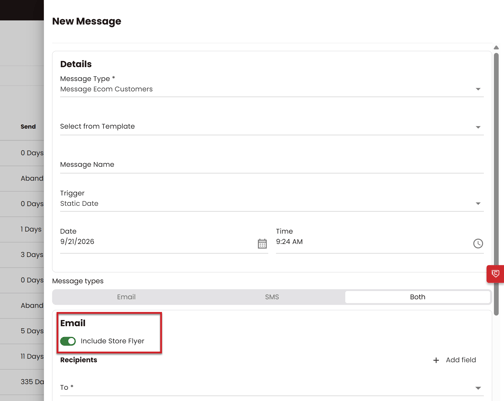Click the Recipients label

[x=79, y=360]
